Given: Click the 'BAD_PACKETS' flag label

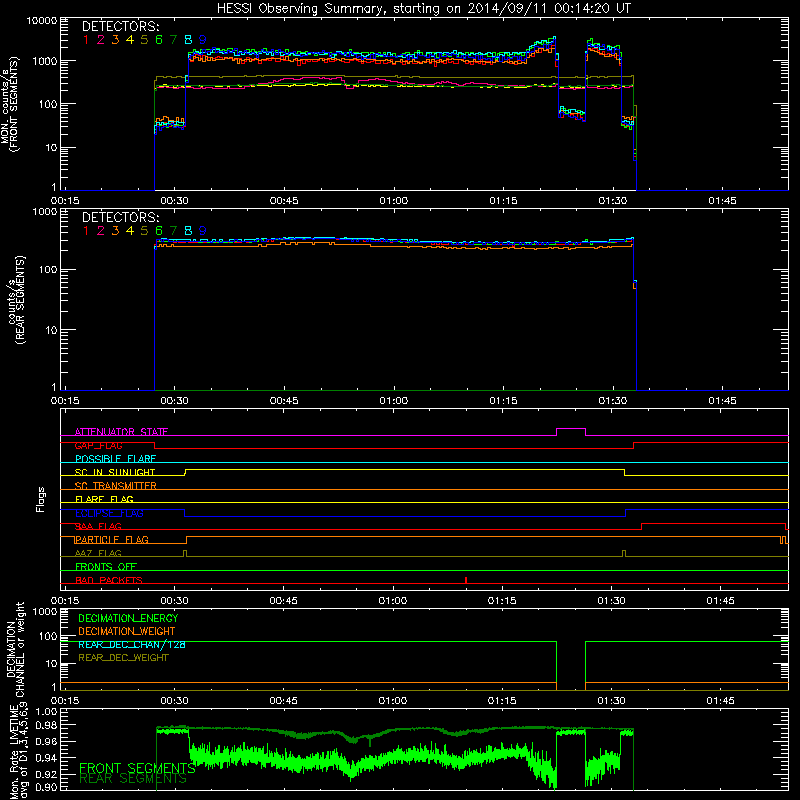Looking at the screenshot, I should tap(109, 580).
